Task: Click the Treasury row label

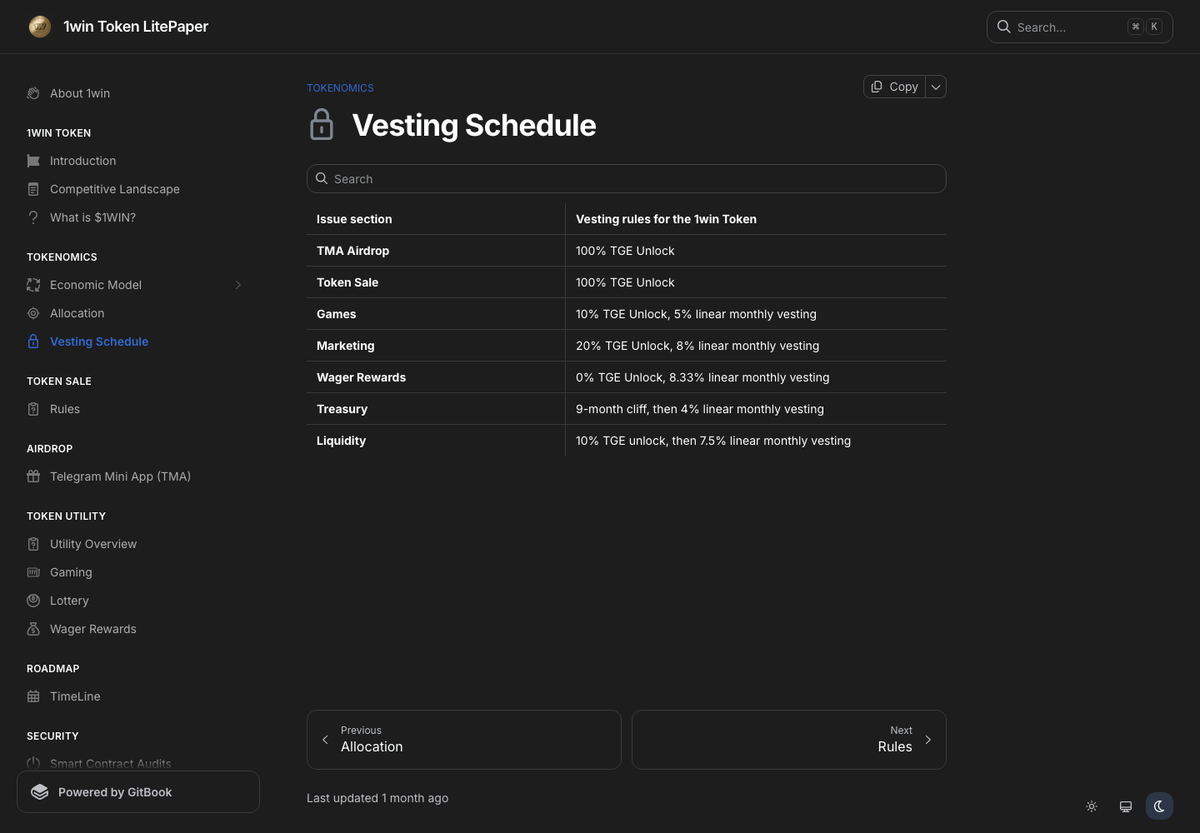Action: (x=342, y=409)
